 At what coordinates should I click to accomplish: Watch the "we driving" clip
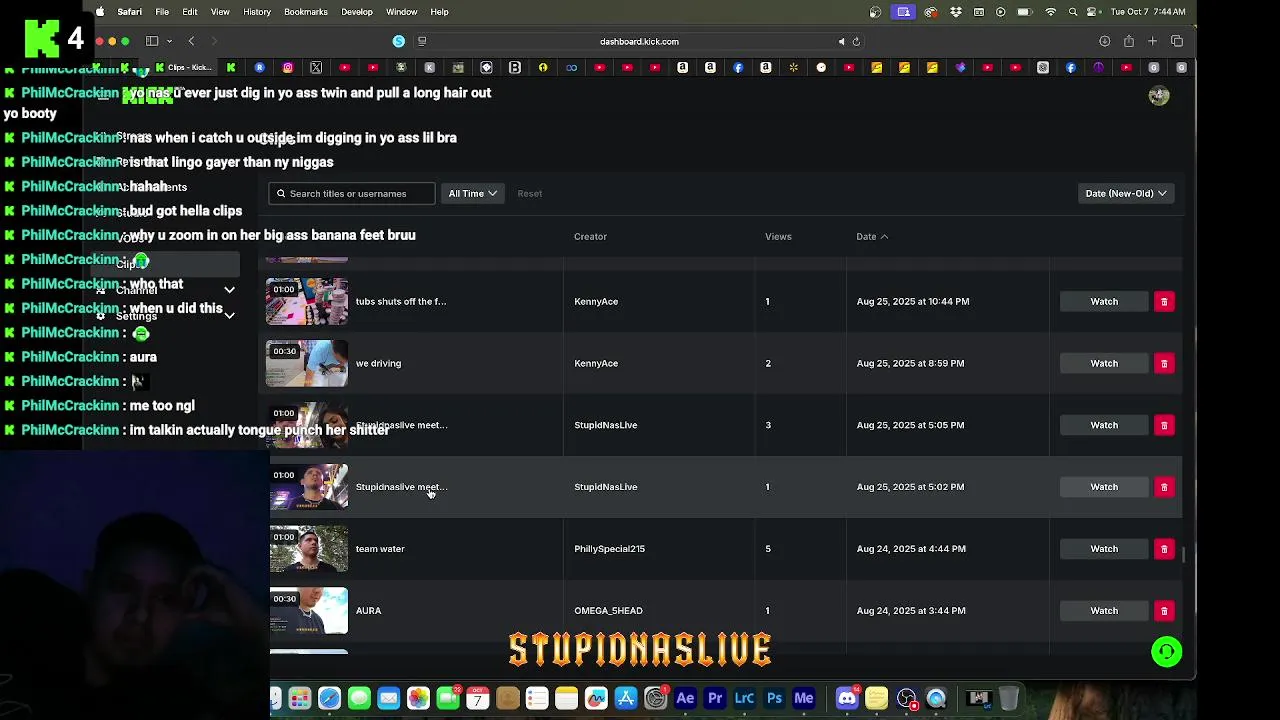pos(1104,363)
